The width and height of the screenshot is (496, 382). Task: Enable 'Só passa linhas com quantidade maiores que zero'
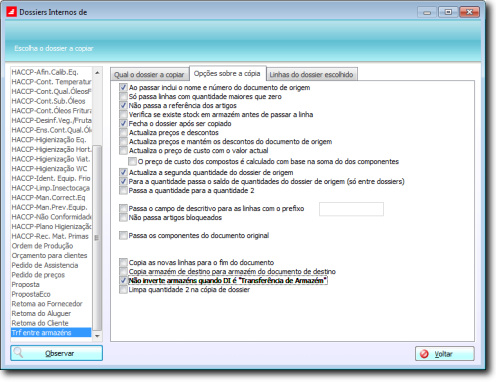pos(123,97)
